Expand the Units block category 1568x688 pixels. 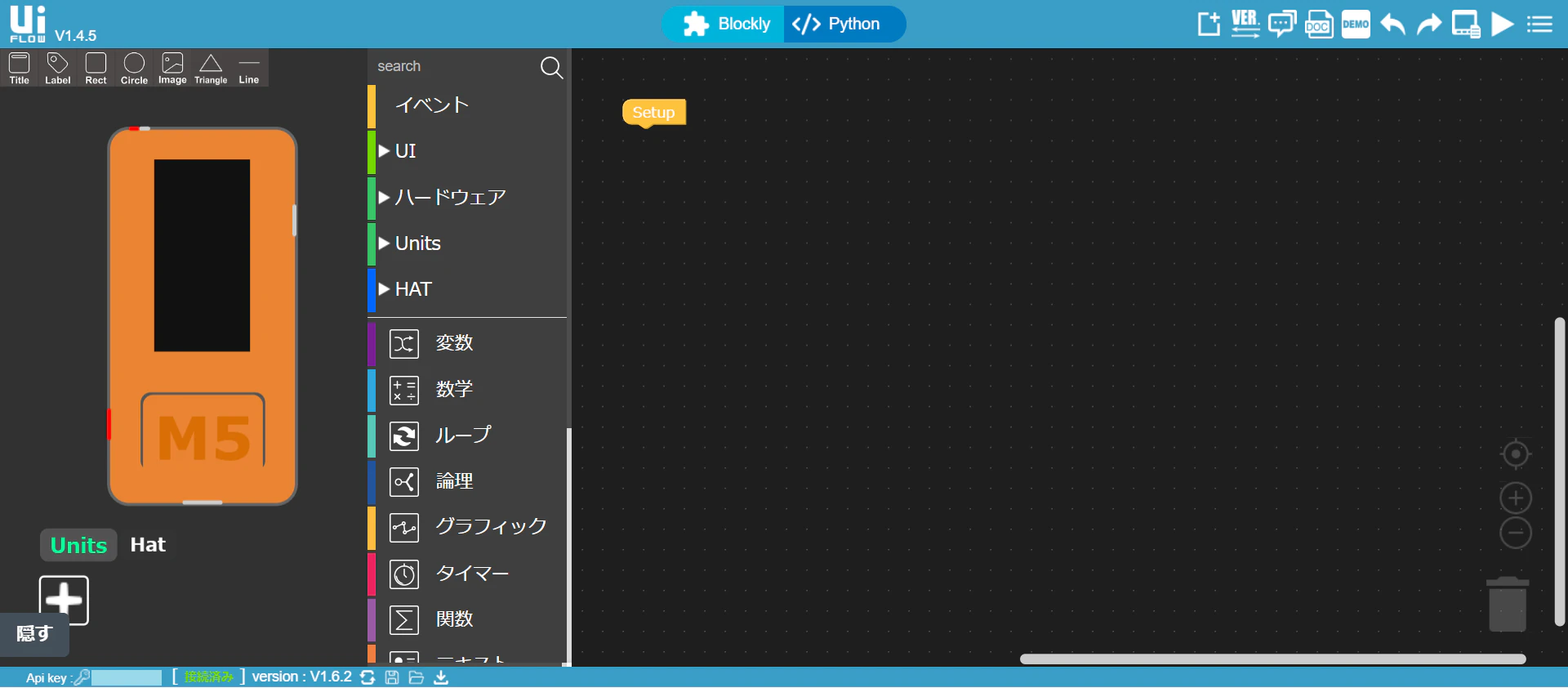467,243
